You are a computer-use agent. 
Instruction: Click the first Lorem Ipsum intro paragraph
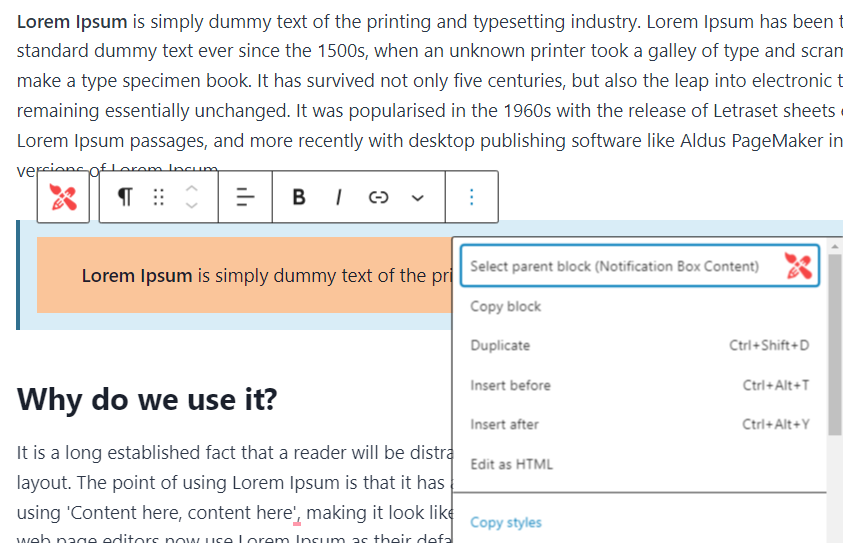tap(430, 95)
